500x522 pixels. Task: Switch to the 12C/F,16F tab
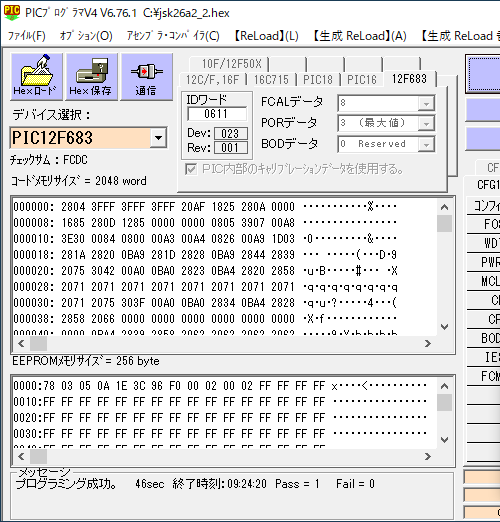tap(213, 80)
